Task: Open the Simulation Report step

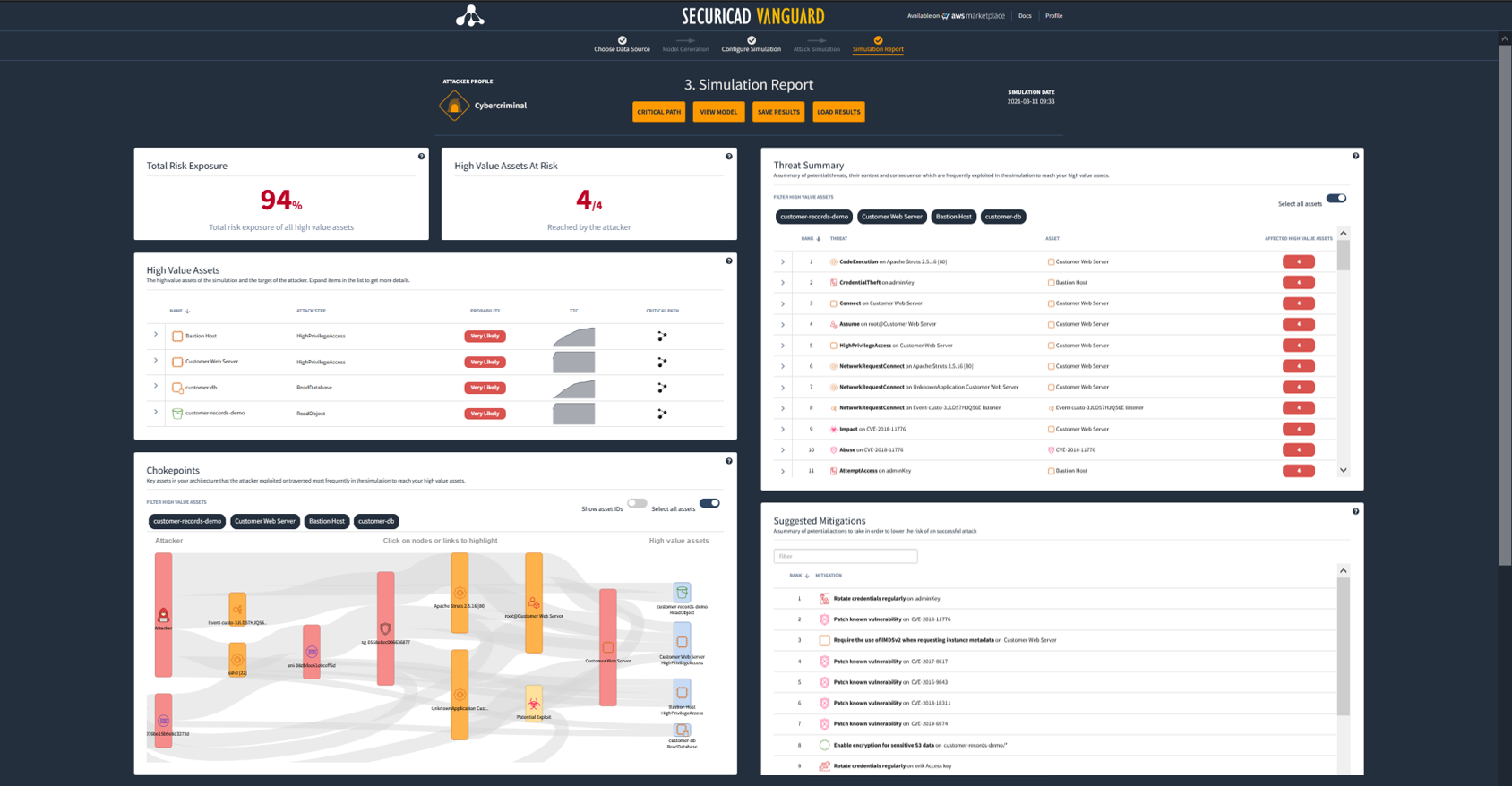Action: click(x=878, y=45)
